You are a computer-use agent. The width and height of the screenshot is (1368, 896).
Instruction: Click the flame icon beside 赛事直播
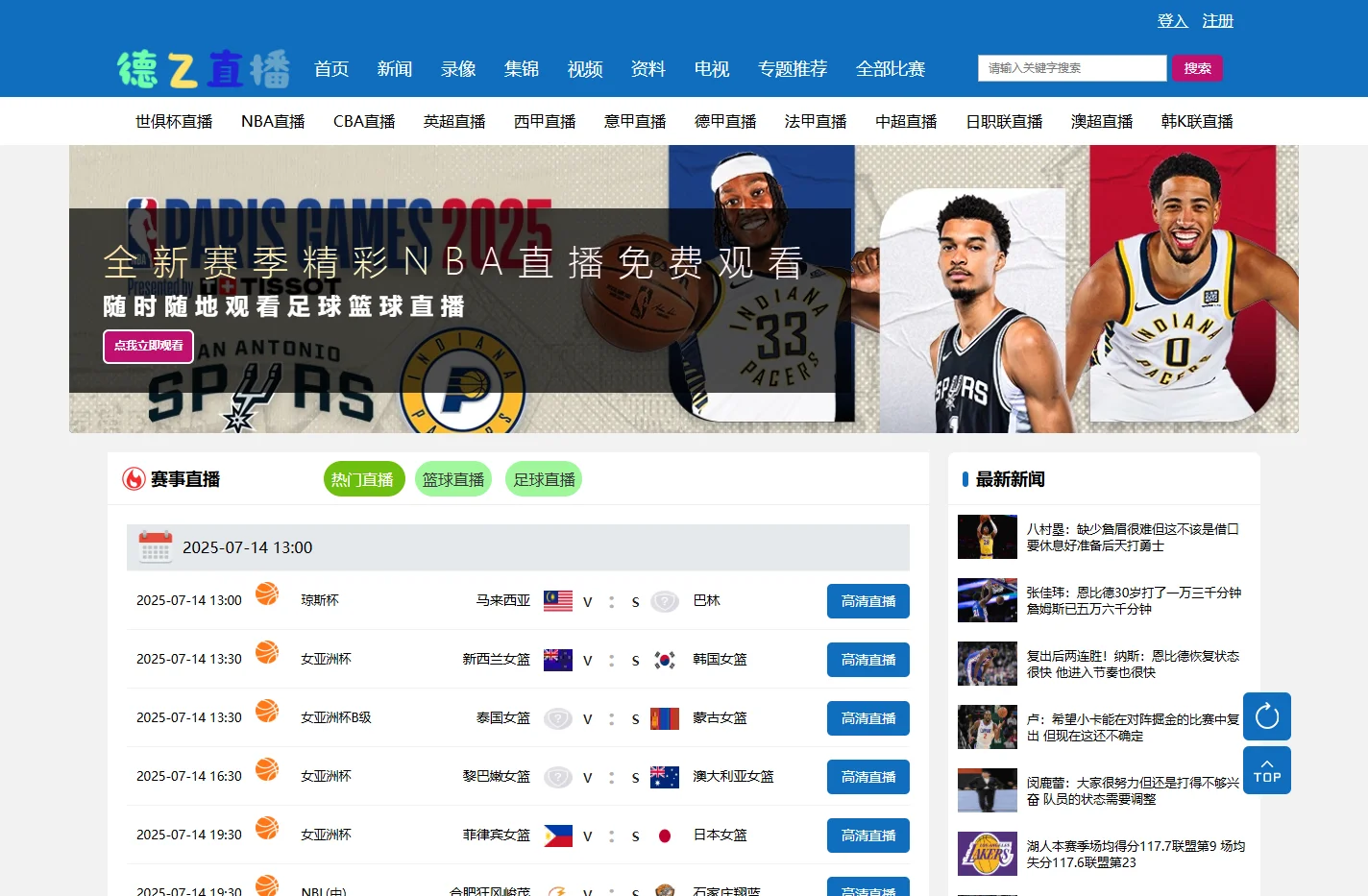coord(134,478)
